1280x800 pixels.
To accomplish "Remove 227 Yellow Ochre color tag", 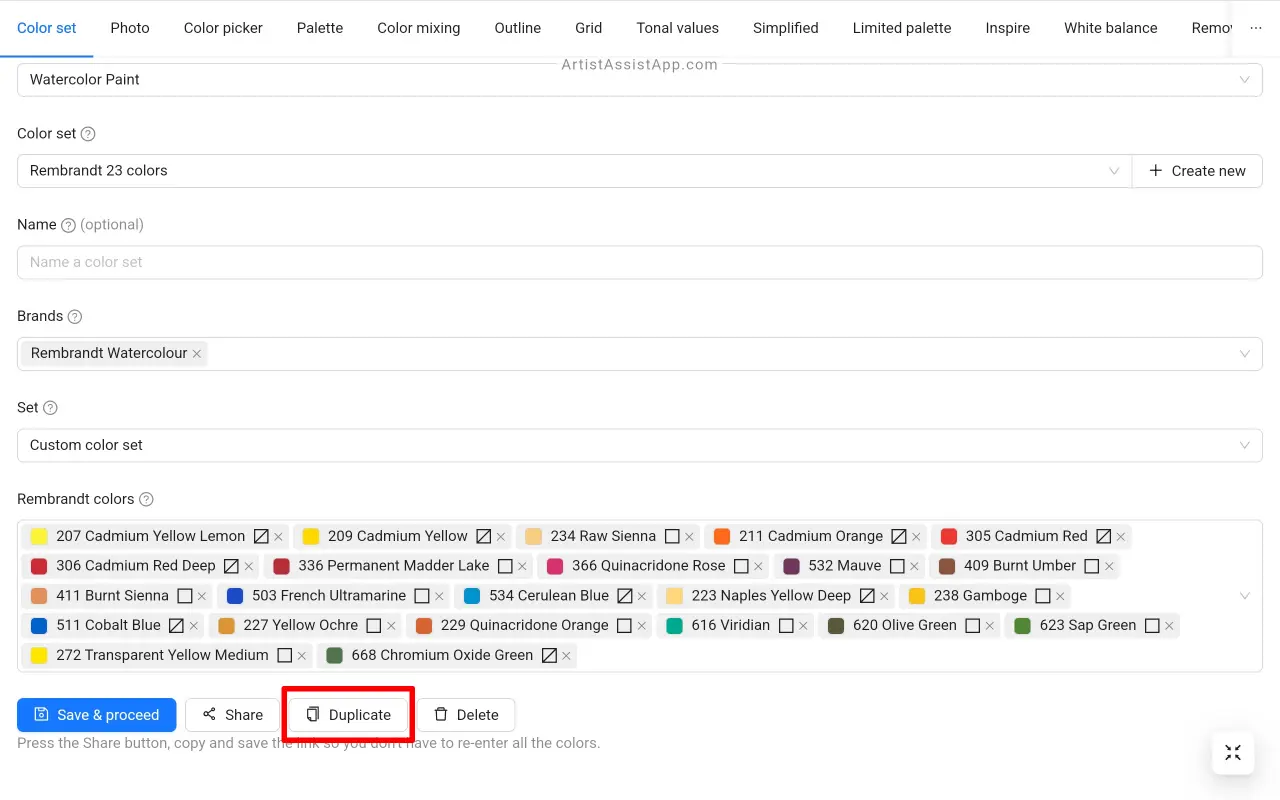I will [x=391, y=627].
